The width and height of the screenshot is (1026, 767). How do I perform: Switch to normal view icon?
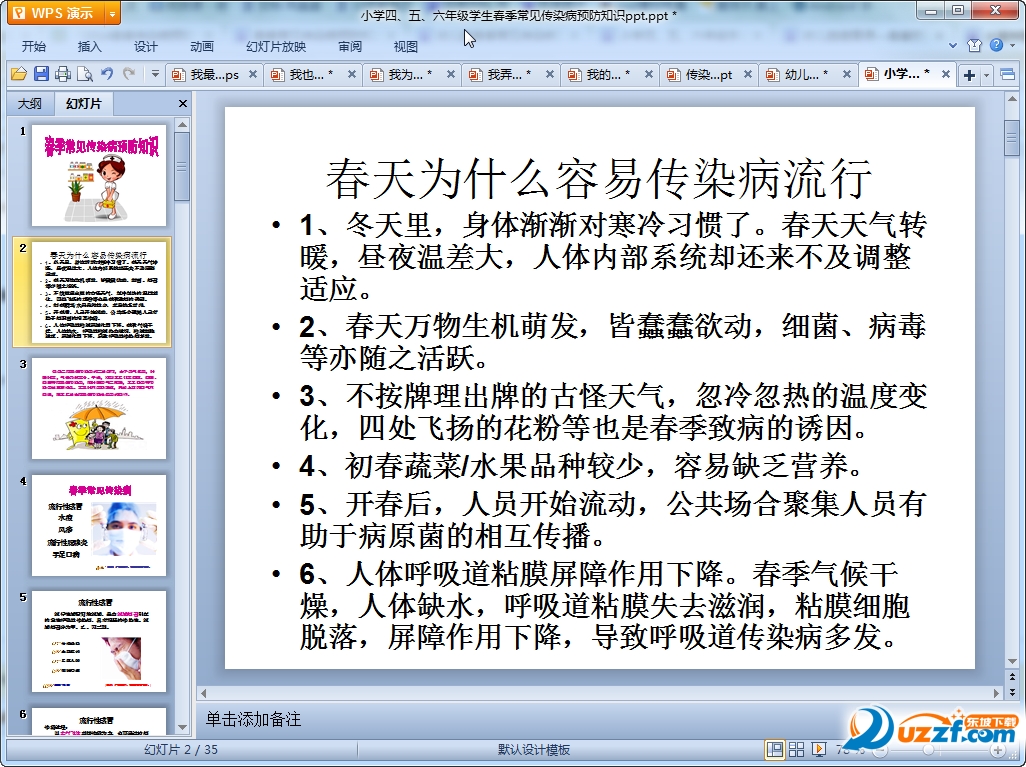775,749
